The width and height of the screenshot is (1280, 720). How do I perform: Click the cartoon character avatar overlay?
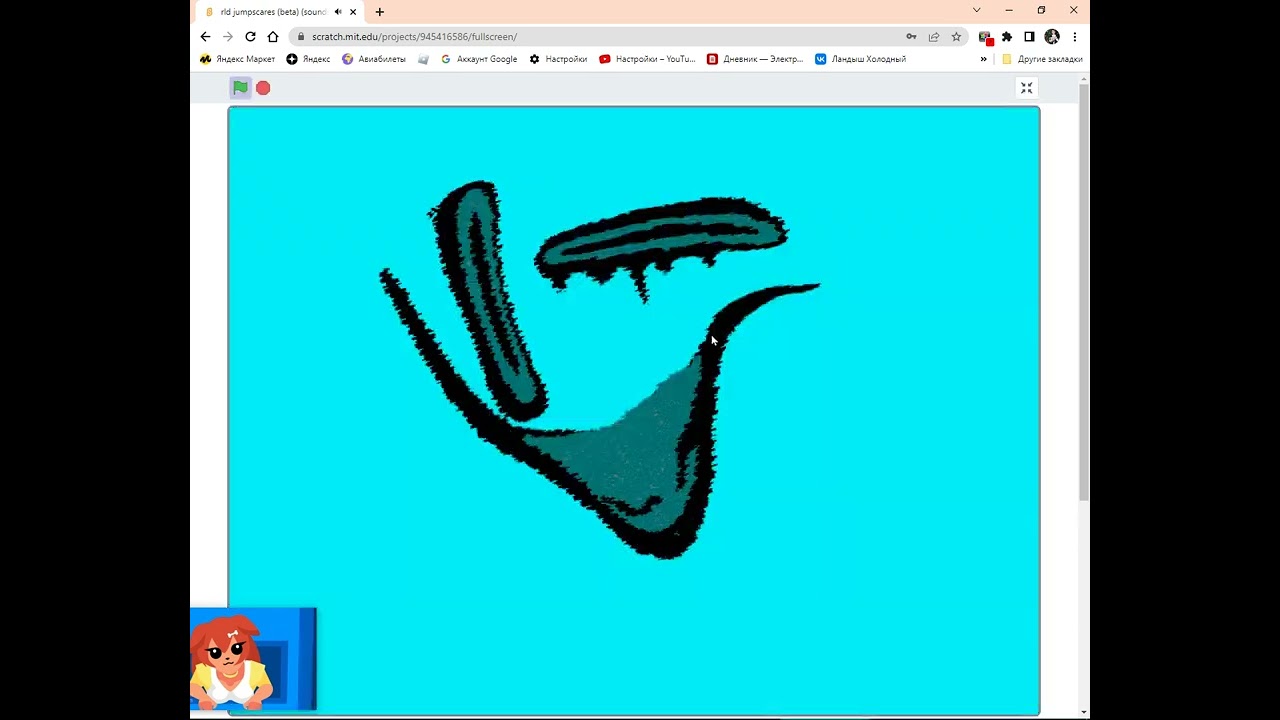(253, 658)
